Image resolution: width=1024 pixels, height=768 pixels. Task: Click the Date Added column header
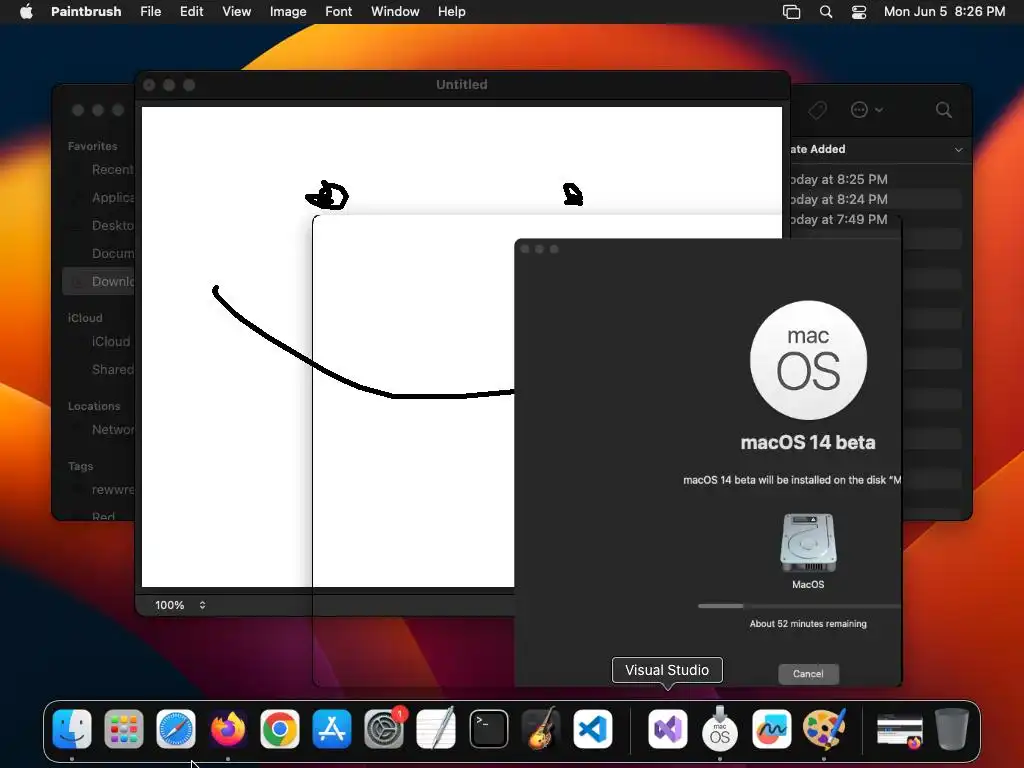point(875,150)
